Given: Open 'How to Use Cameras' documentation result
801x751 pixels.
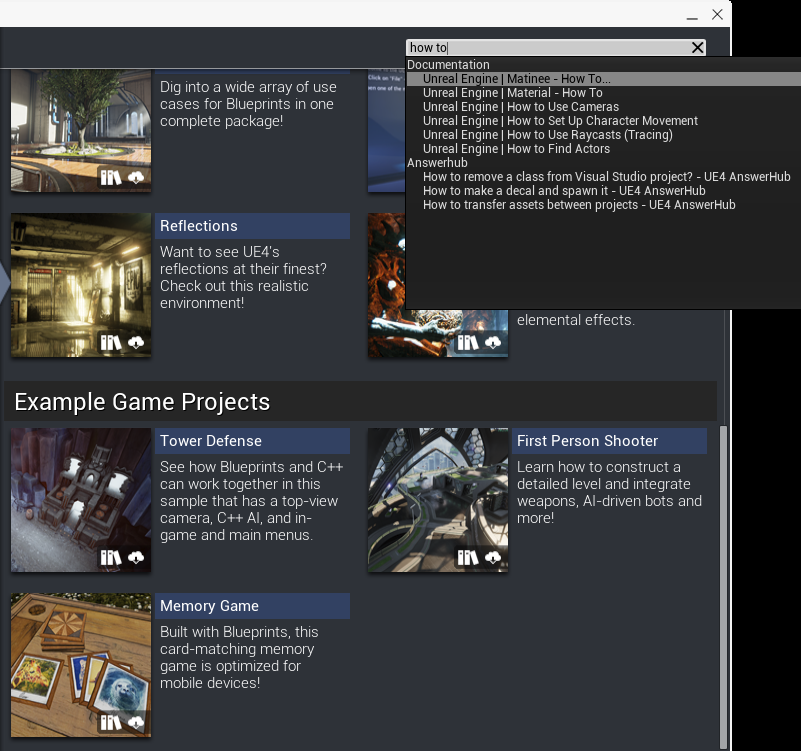Looking at the screenshot, I should click(521, 107).
